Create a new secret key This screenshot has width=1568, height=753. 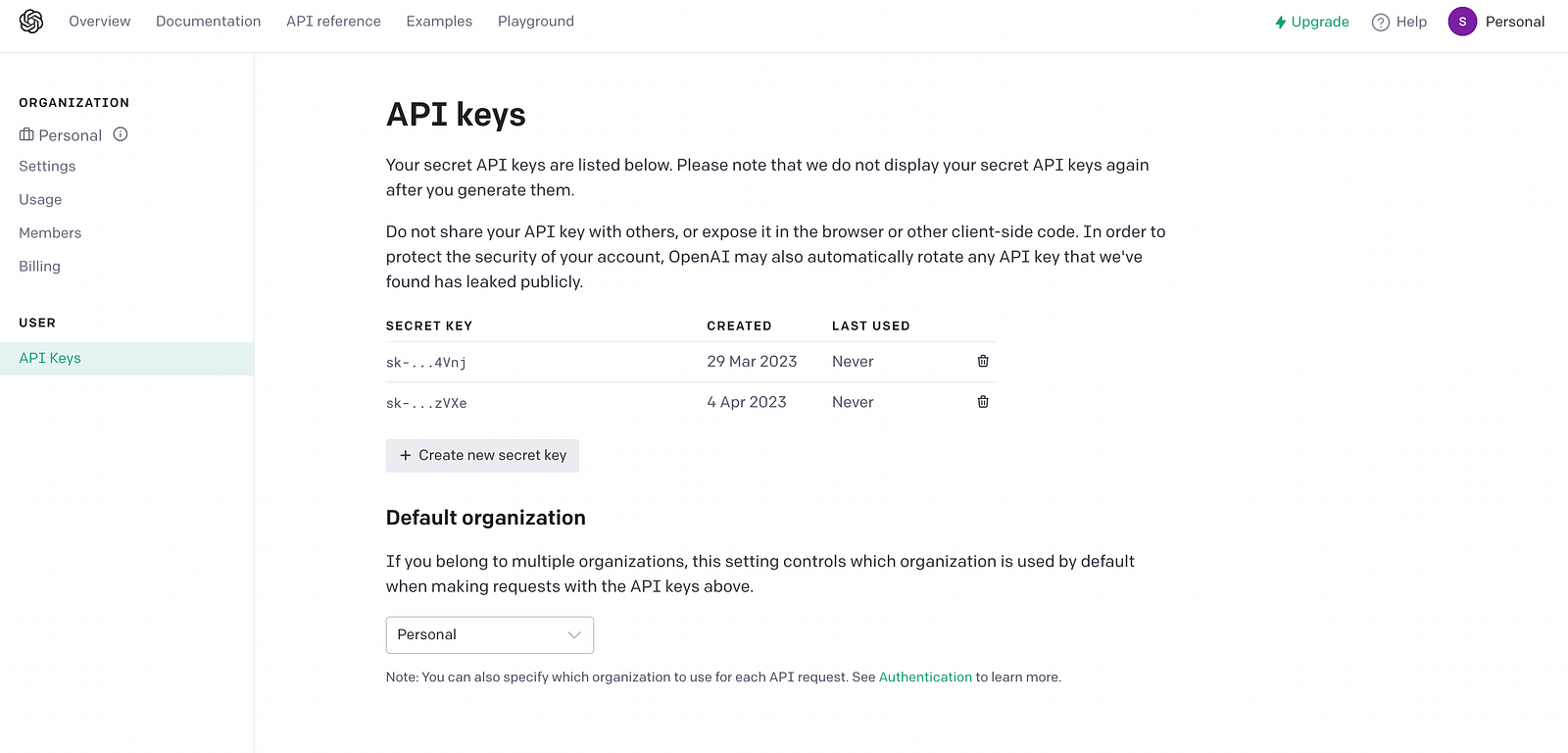tap(482, 456)
